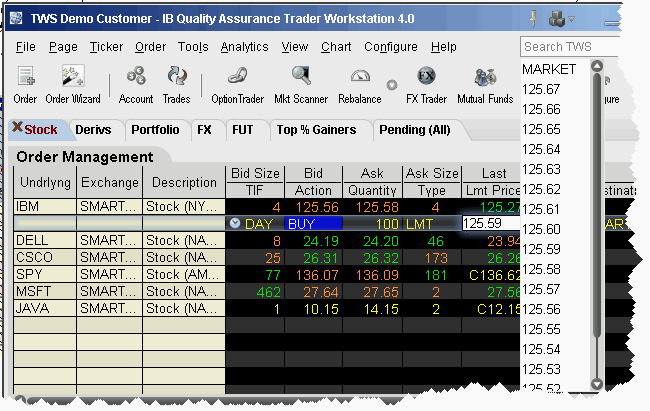
Task: Click the pin icon in title bar
Action: 534,19
